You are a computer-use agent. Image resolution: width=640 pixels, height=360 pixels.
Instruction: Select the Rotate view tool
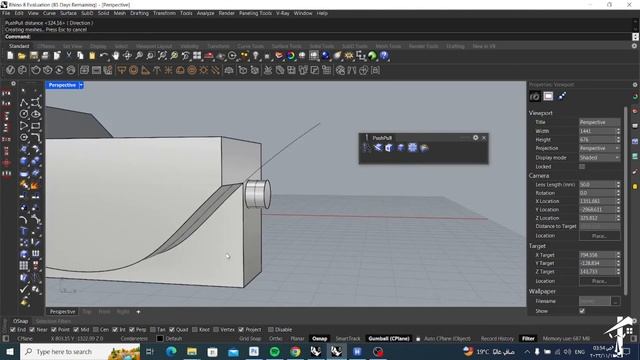(127, 56)
